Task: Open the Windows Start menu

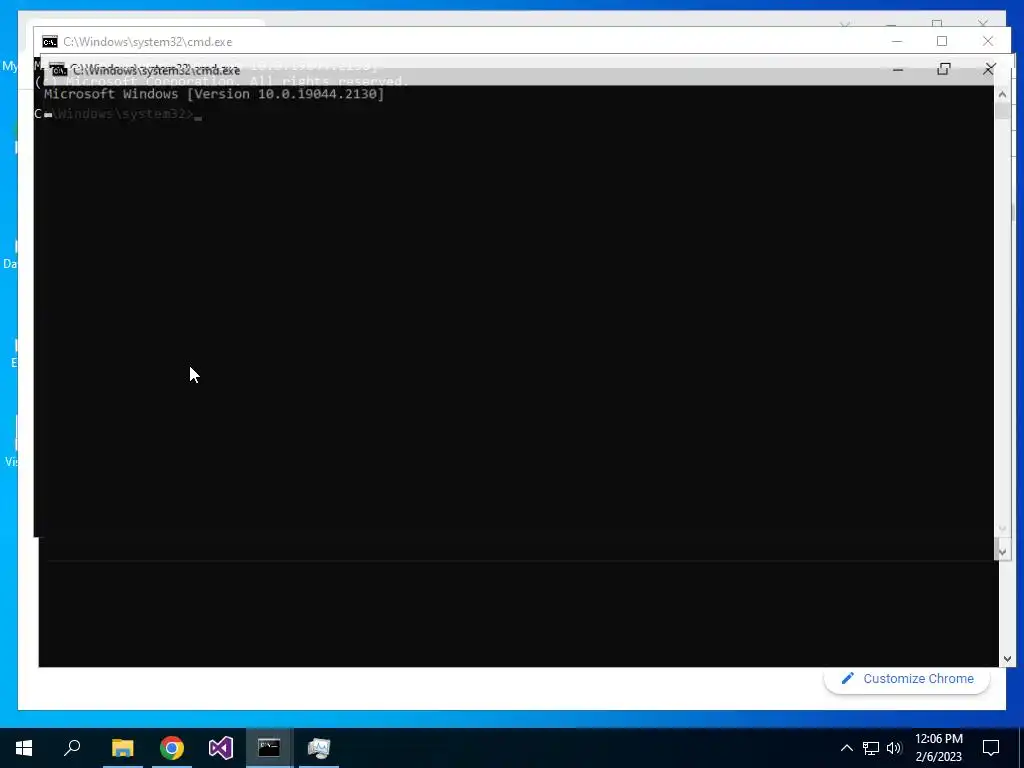Action: [x=24, y=748]
